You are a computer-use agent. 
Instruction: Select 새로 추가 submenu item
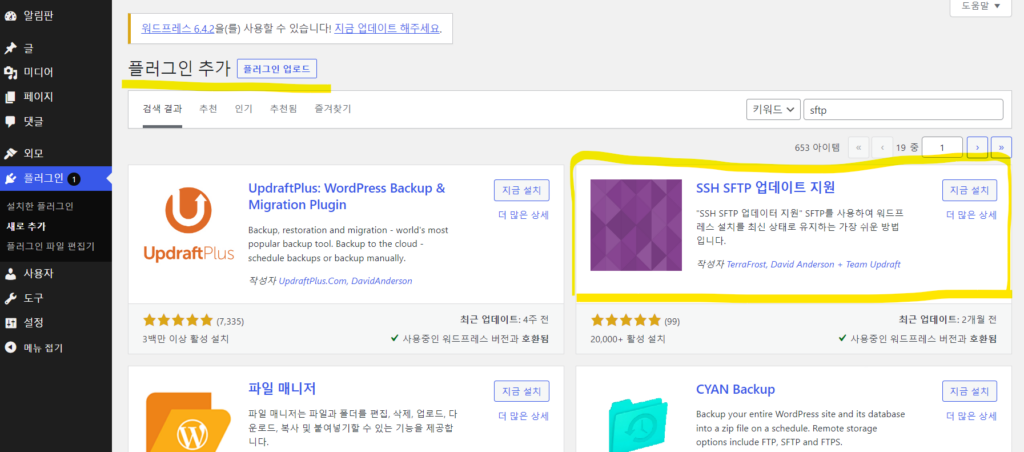25,227
